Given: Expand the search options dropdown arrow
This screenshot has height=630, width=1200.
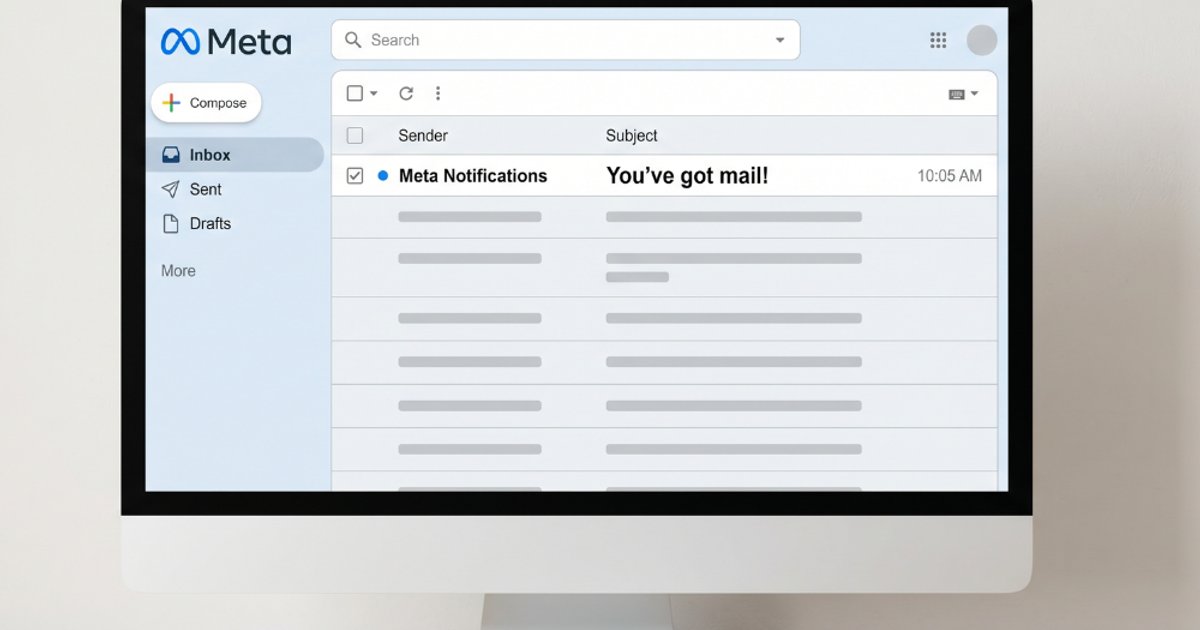Looking at the screenshot, I should 780,40.
